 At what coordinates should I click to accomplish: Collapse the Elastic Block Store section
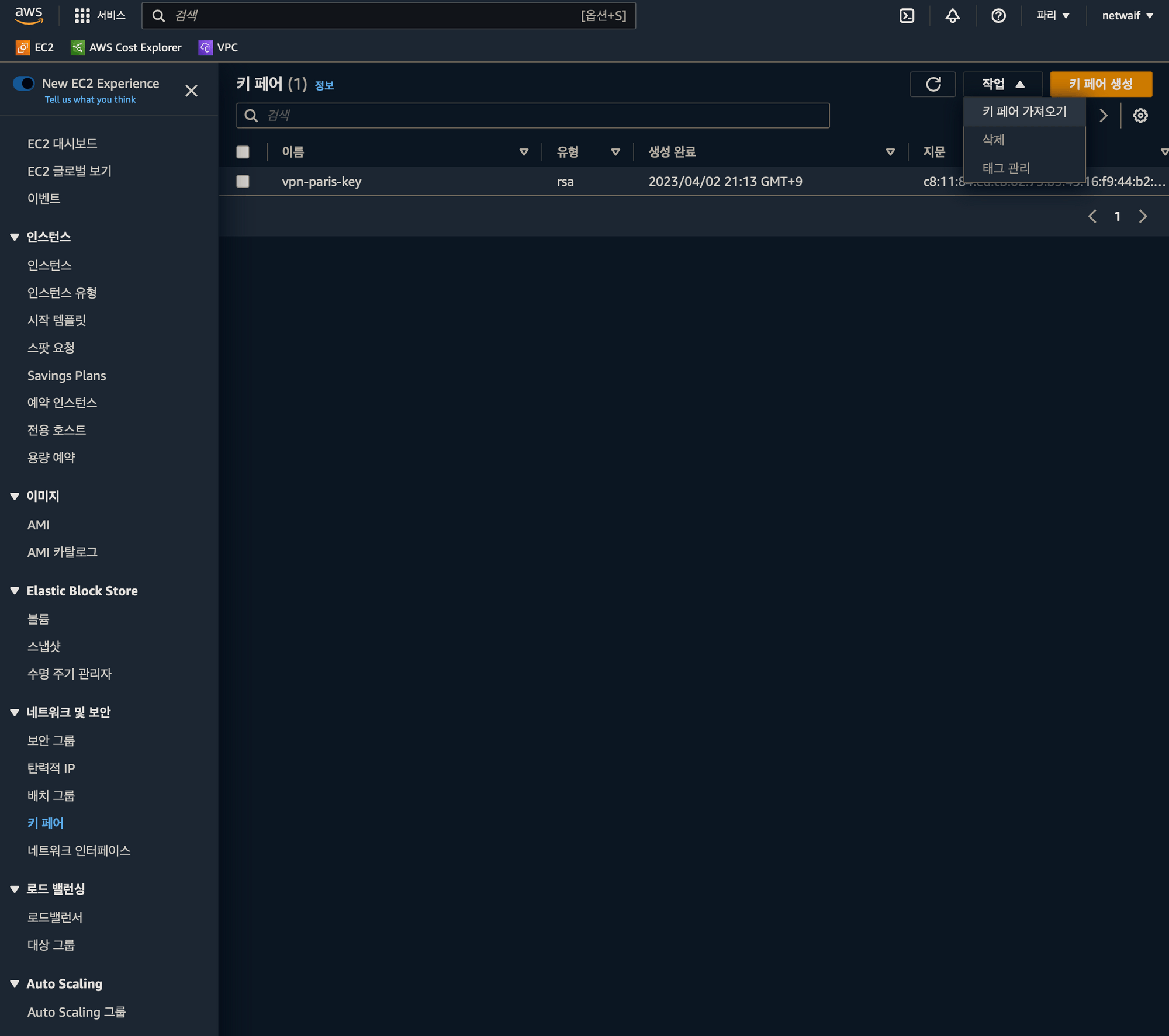[15, 591]
